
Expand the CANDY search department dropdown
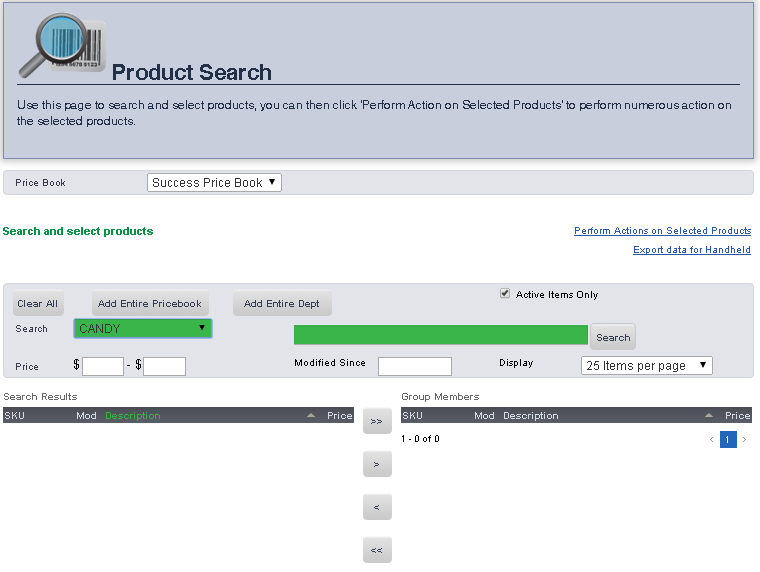coord(142,328)
